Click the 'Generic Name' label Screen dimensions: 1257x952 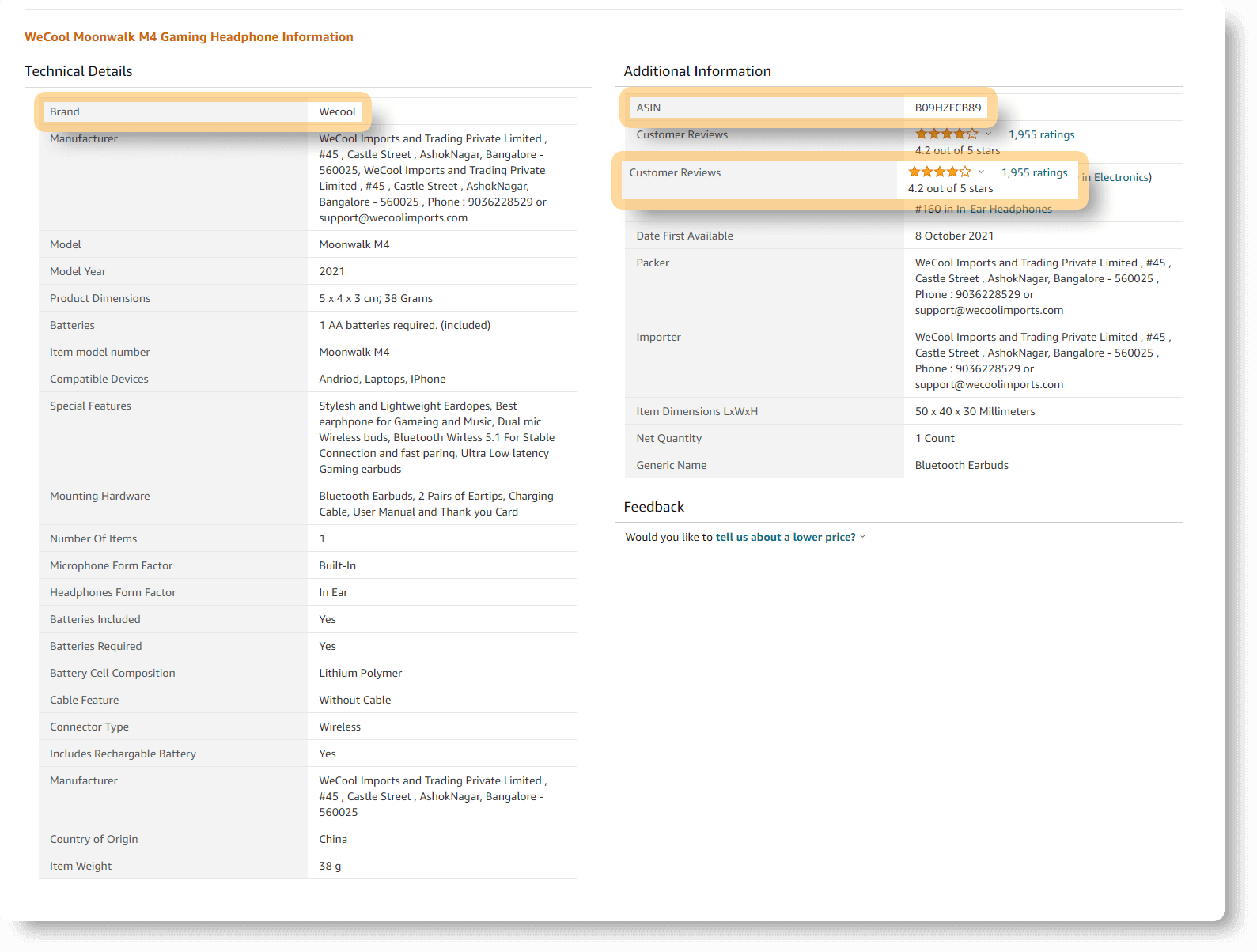coord(671,465)
